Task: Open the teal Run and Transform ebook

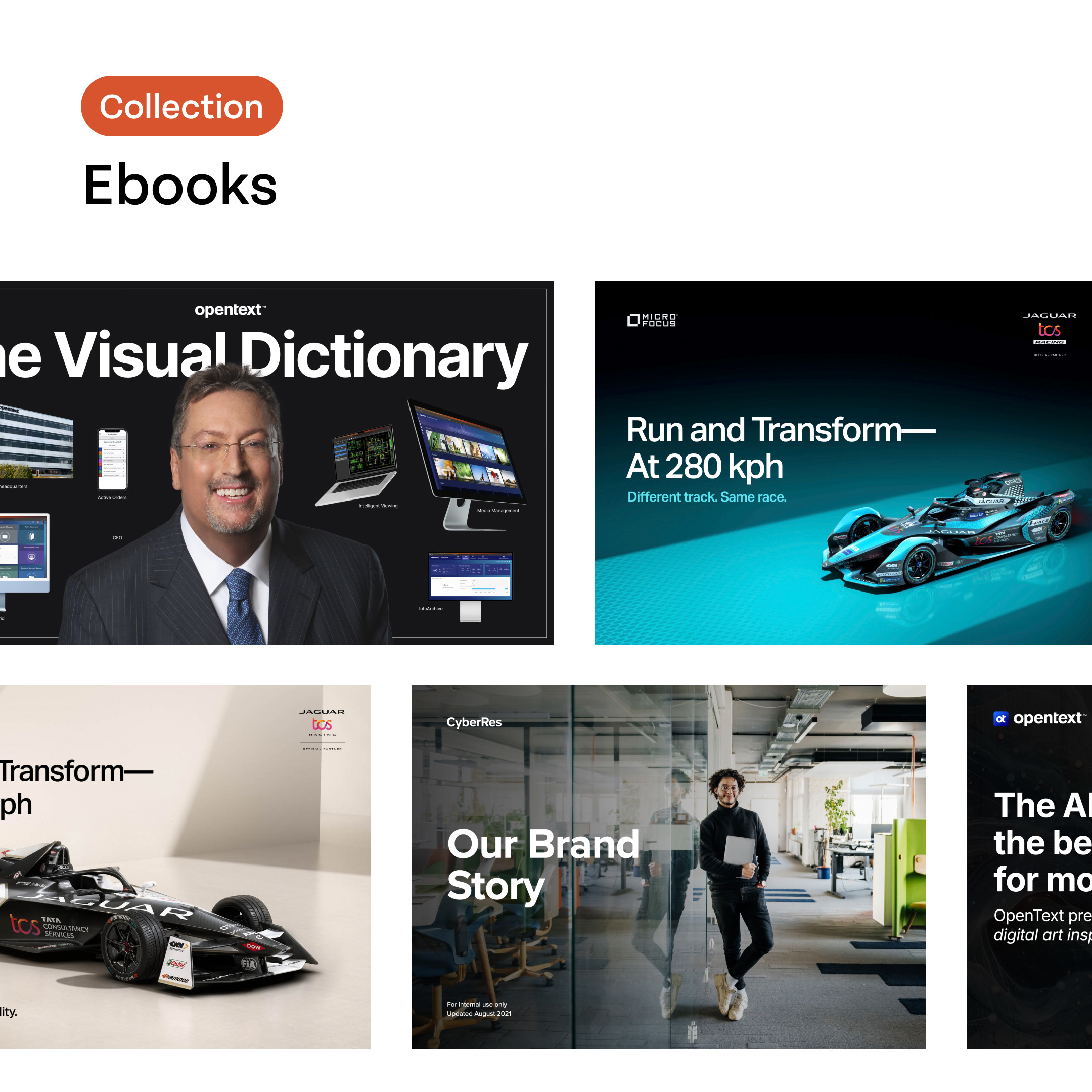Action: click(843, 463)
